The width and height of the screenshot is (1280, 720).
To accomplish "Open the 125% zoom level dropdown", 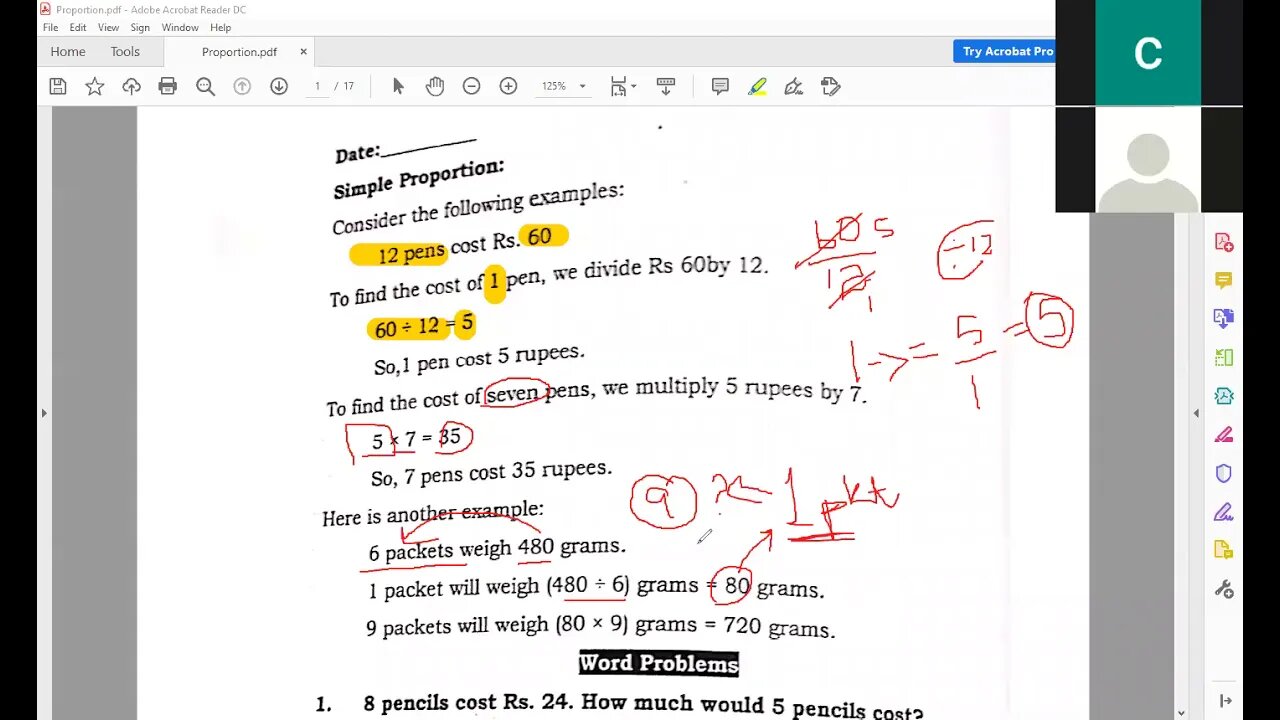I will [x=563, y=87].
